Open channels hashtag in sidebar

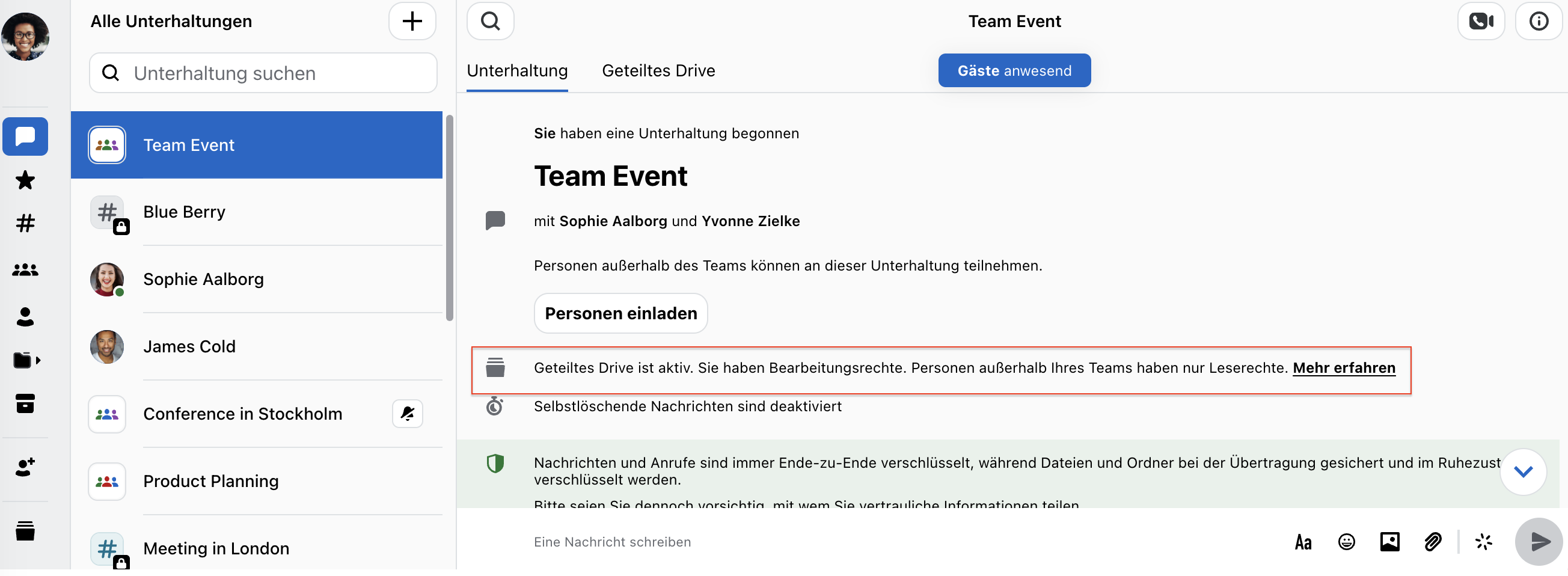25,224
